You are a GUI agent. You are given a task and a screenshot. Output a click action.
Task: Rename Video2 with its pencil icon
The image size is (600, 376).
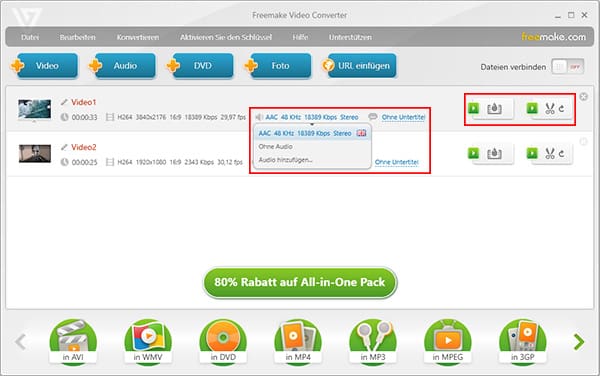[64, 147]
